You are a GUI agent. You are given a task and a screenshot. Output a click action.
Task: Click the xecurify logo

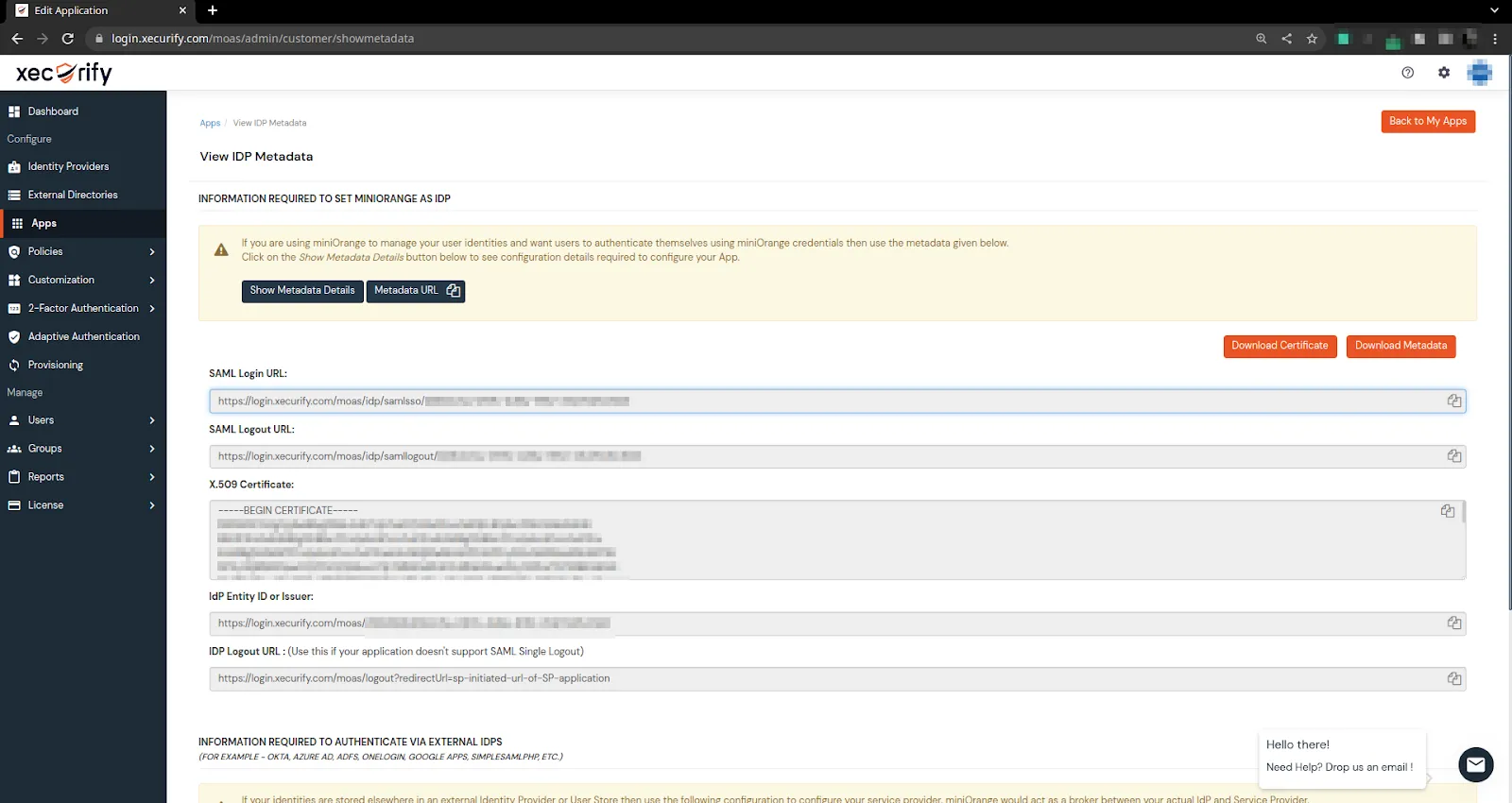click(x=64, y=73)
